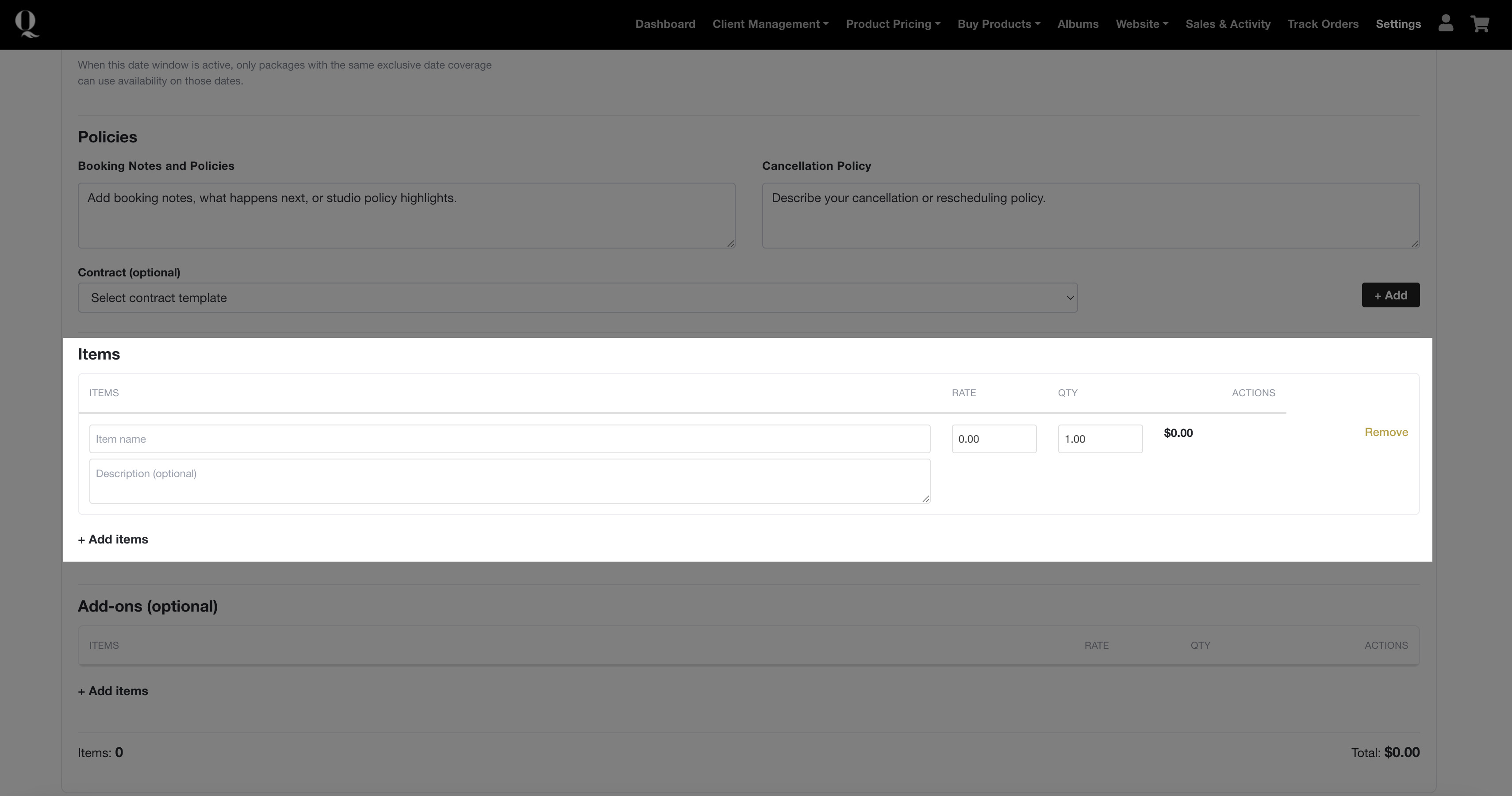Viewport: 1512px width, 796px height.
Task: Click the Cancellation Policy text area
Action: (x=1090, y=215)
